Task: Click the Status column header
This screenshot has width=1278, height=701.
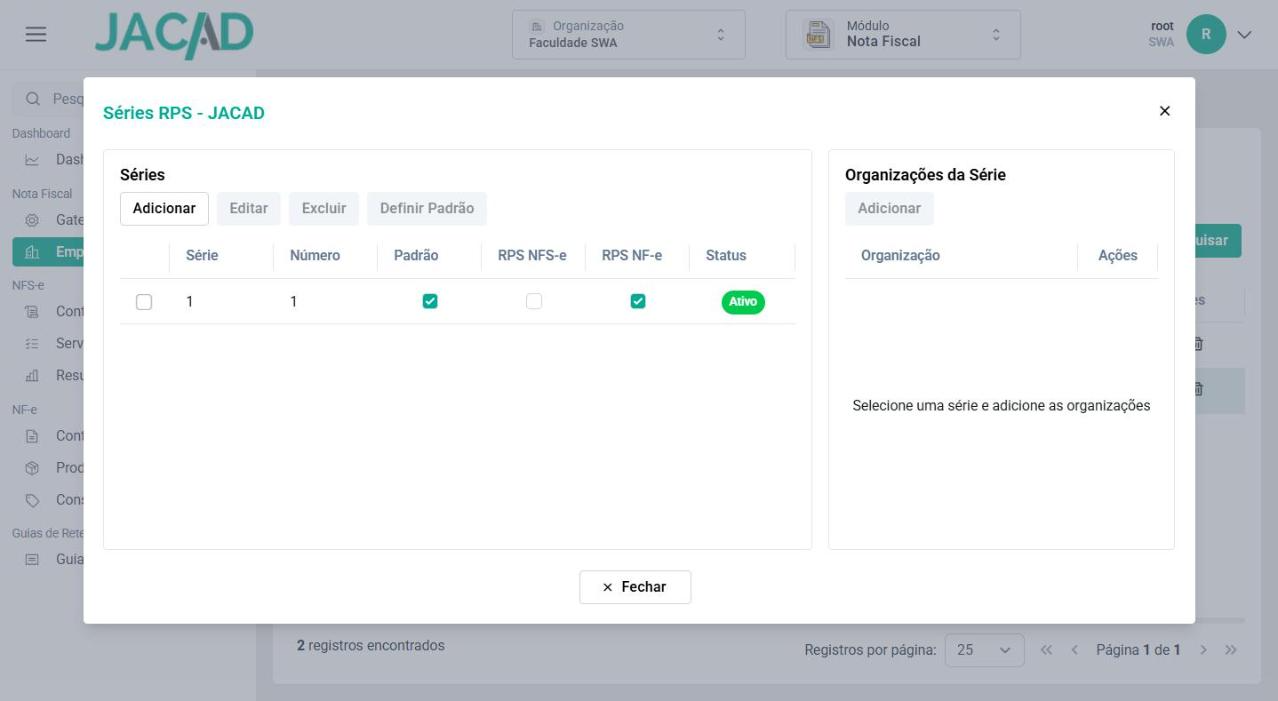Action: (x=726, y=255)
